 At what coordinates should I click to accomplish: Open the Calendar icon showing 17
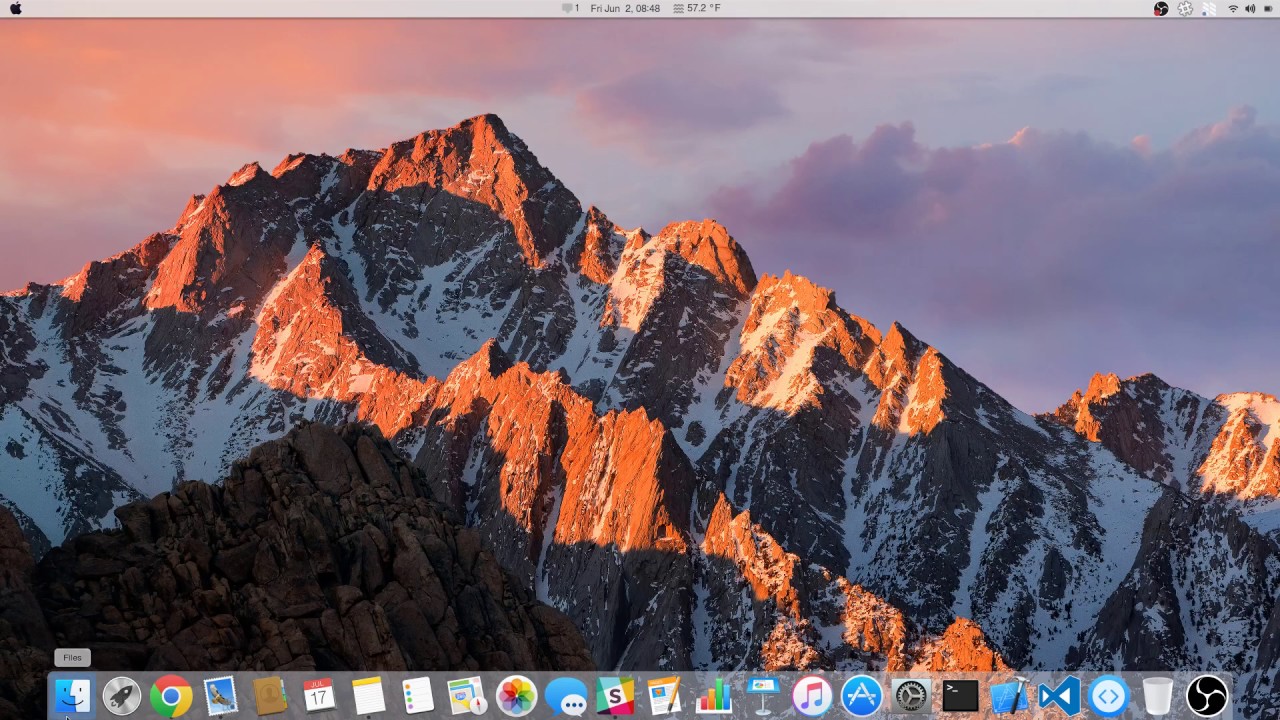[x=319, y=696]
